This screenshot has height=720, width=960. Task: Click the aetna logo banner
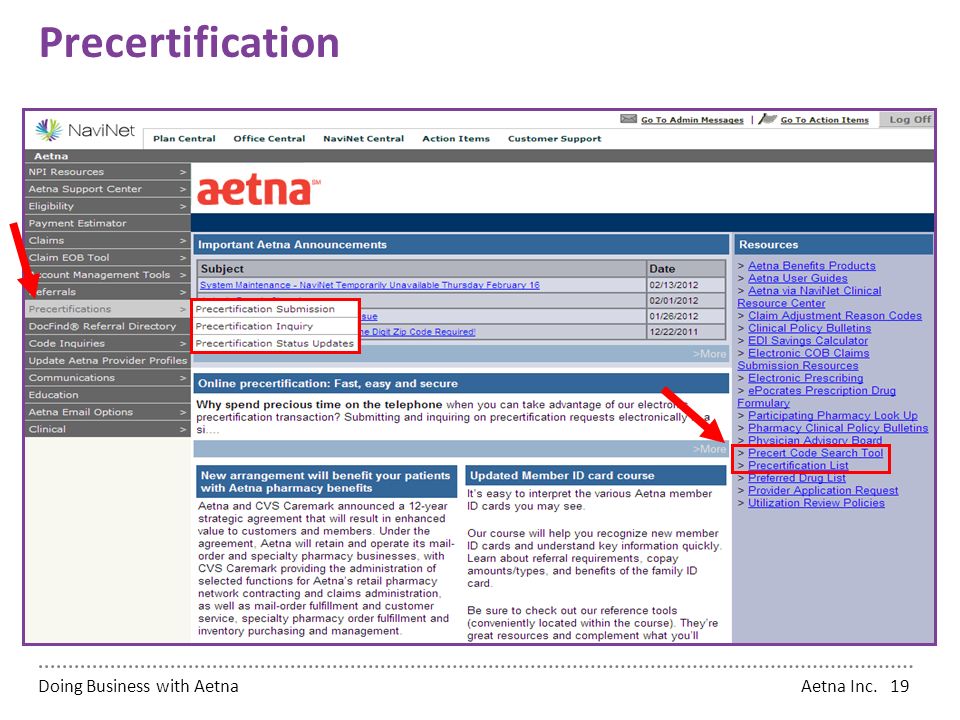259,190
